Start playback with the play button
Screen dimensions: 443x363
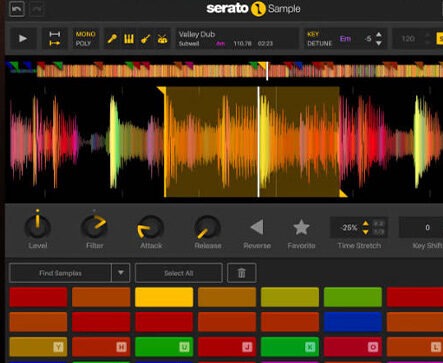click(x=23, y=38)
